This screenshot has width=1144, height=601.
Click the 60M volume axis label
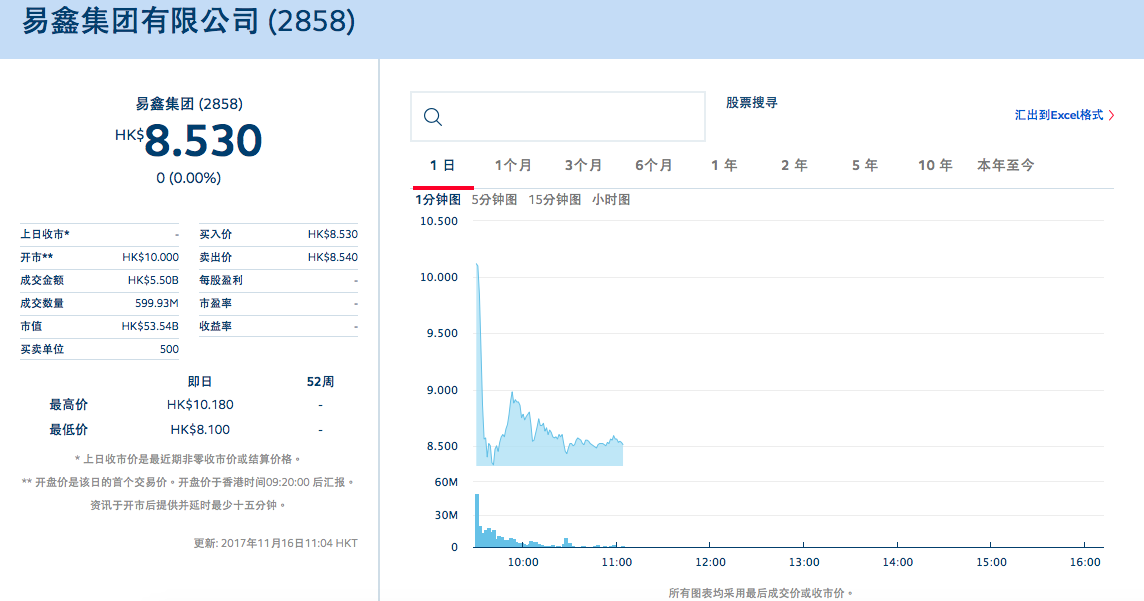(x=446, y=482)
